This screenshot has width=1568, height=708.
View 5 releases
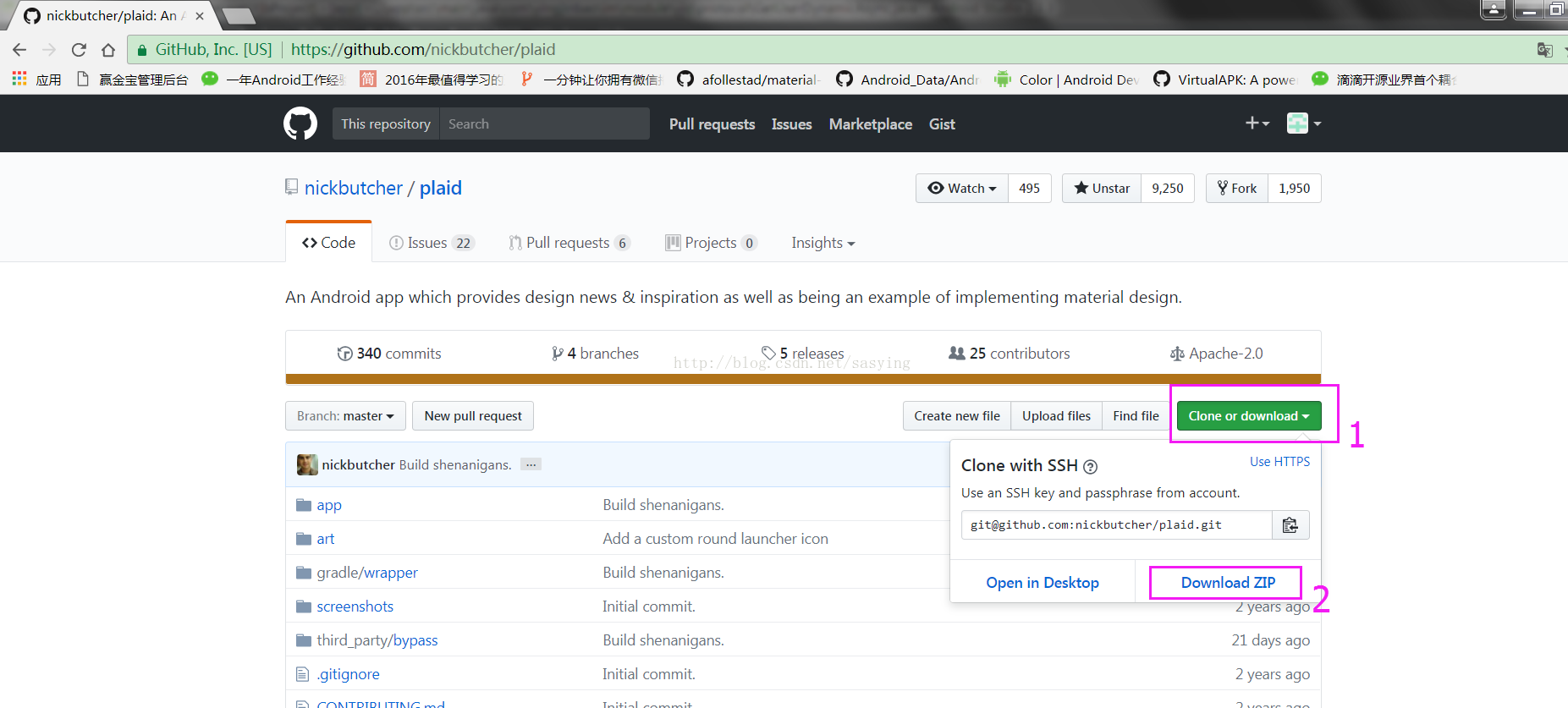[x=802, y=354]
